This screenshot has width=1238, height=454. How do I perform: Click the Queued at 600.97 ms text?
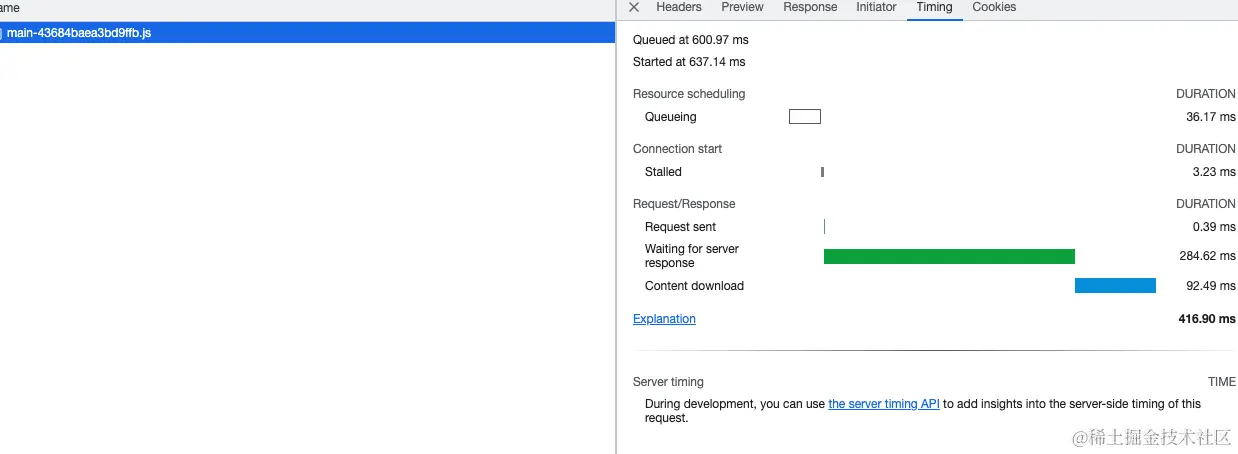tap(691, 40)
